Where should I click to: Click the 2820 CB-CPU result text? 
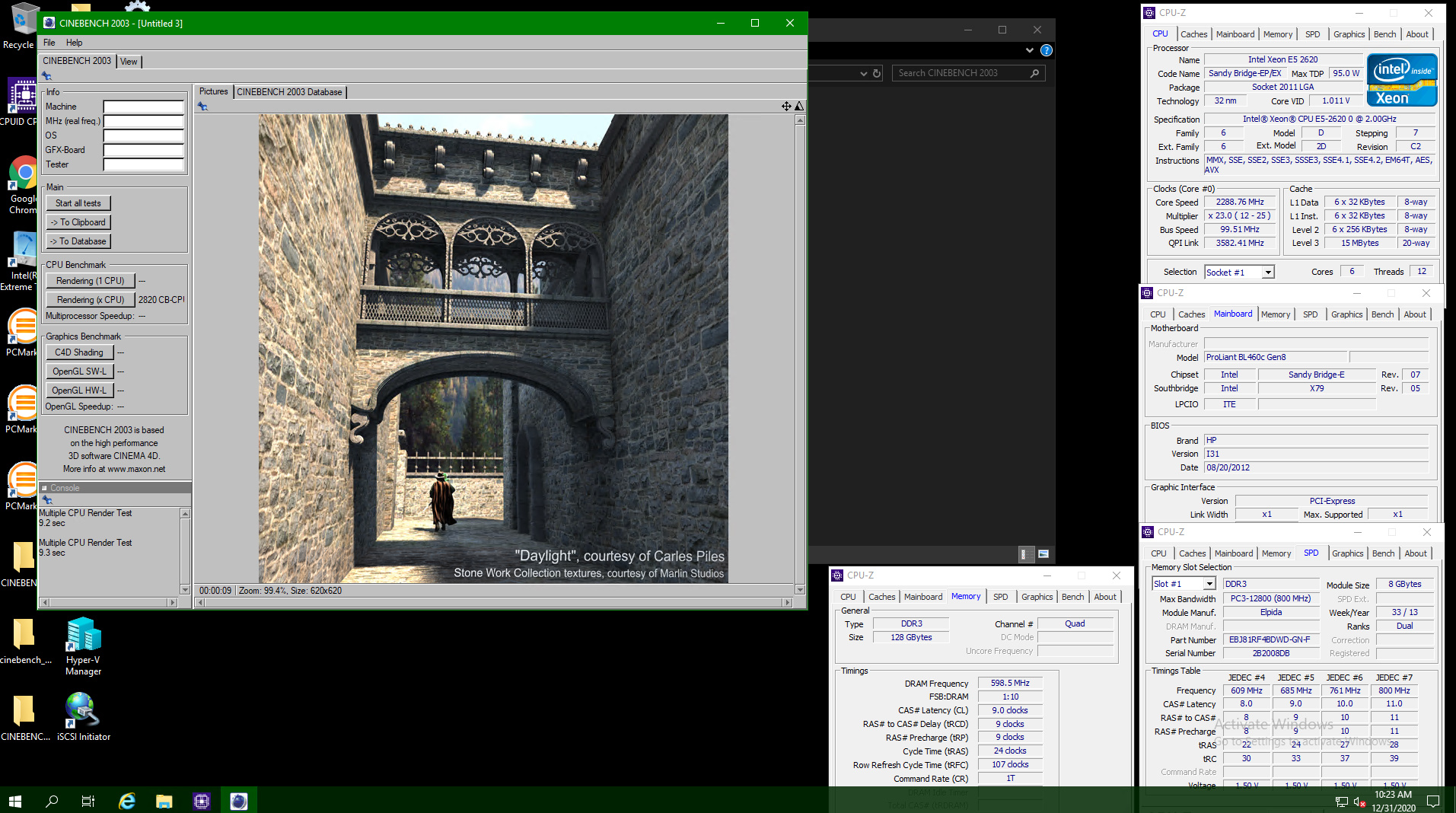click(x=161, y=300)
